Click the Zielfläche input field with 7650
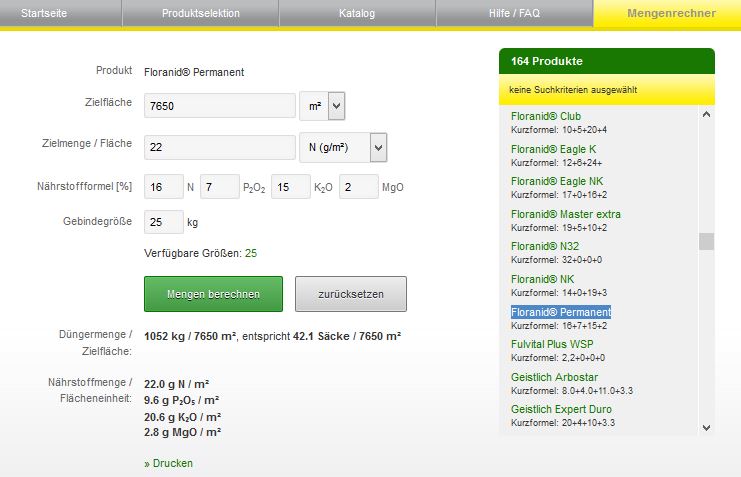 pos(220,105)
